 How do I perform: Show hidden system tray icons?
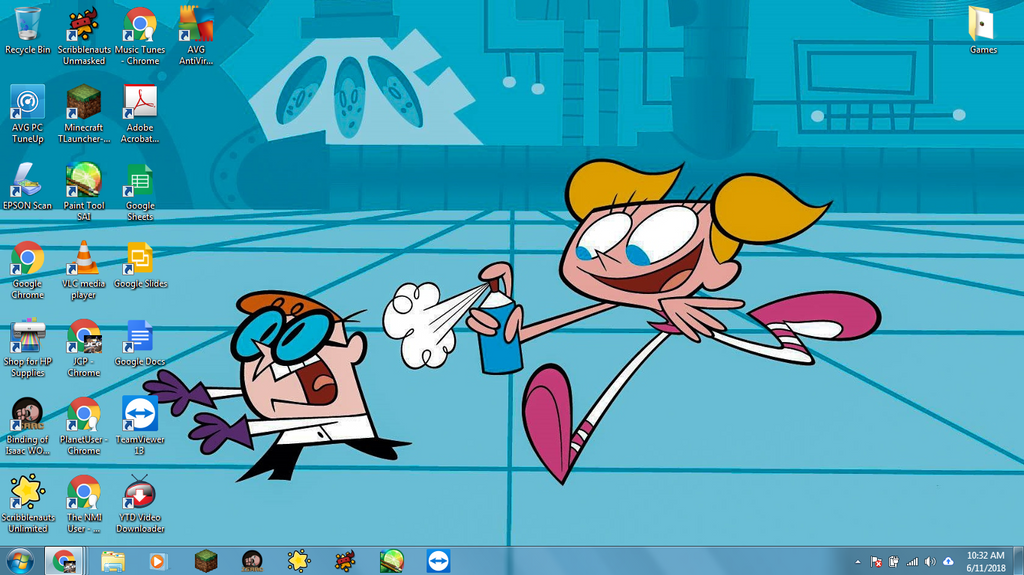(857, 562)
